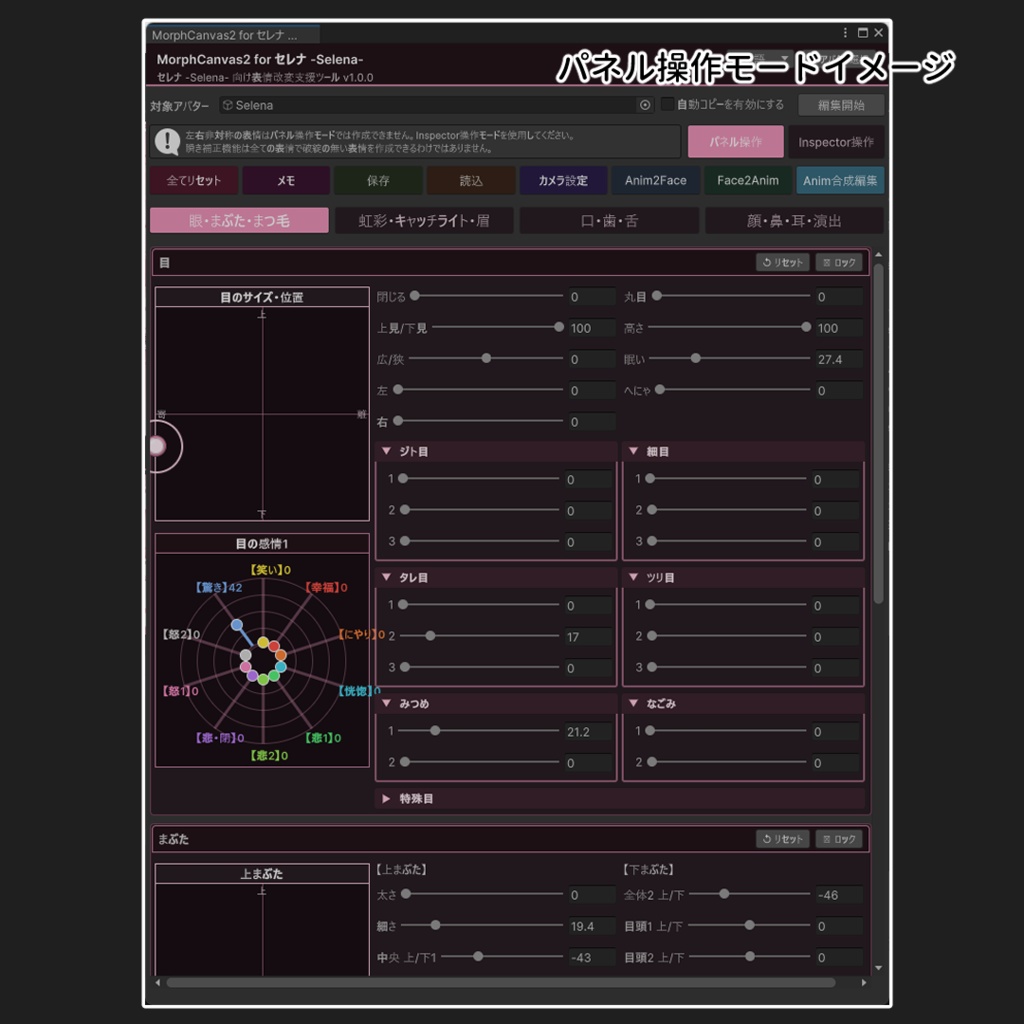Click the 太さ slider handle
The height and width of the screenshot is (1024, 1024).
(x=406, y=893)
